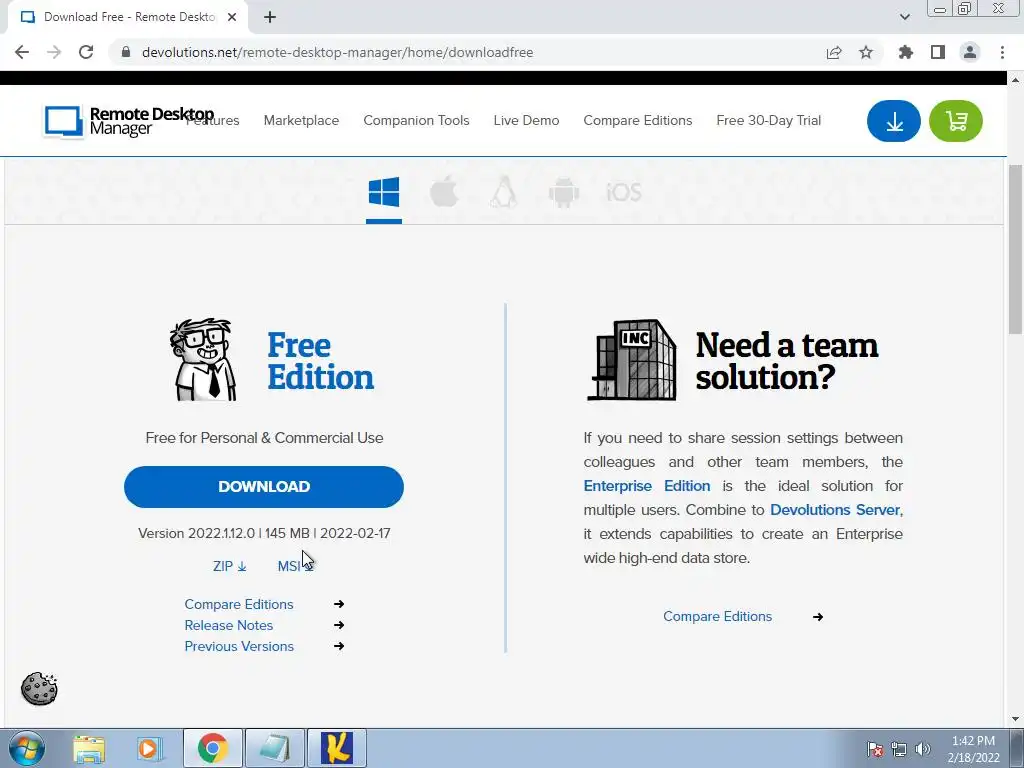Open Windows Explorer from the taskbar
The height and width of the screenshot is (768, 1024).
coord(89,748)
